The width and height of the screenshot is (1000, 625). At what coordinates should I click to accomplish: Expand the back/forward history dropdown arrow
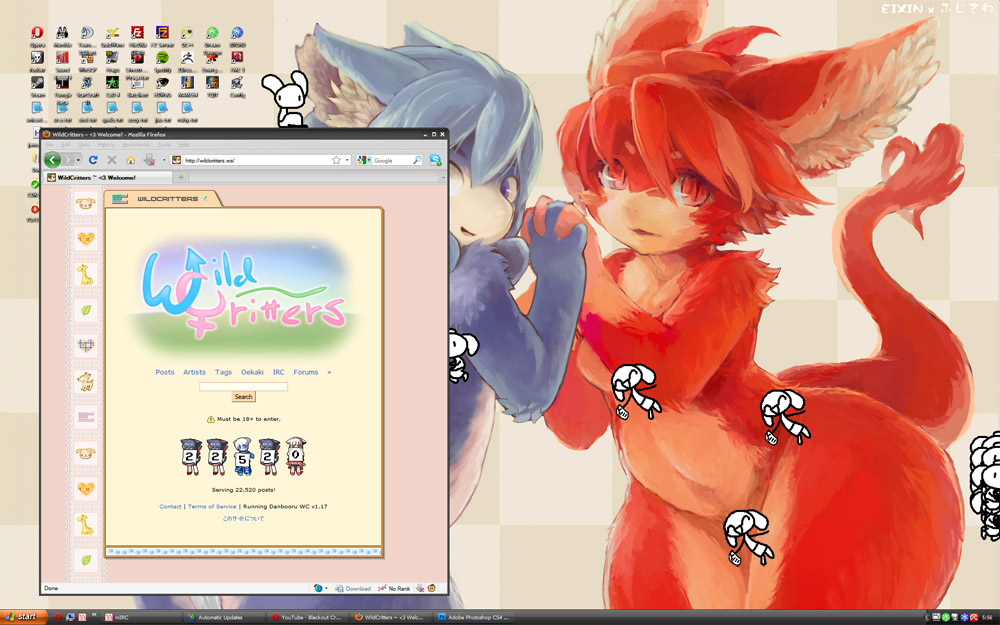pyautogui.click(x=79, y=160)
